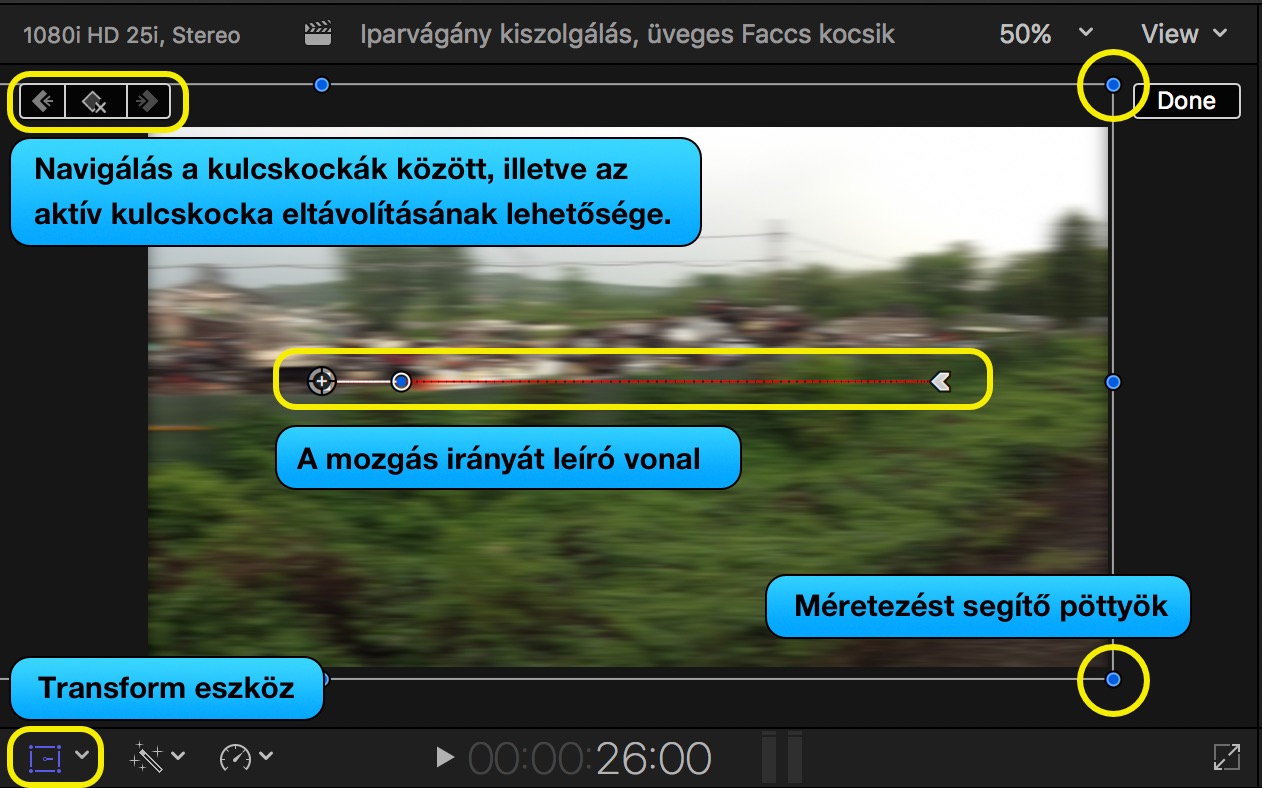
Task: Jump to the previous keyframe
Action: [x=43, y=101]
